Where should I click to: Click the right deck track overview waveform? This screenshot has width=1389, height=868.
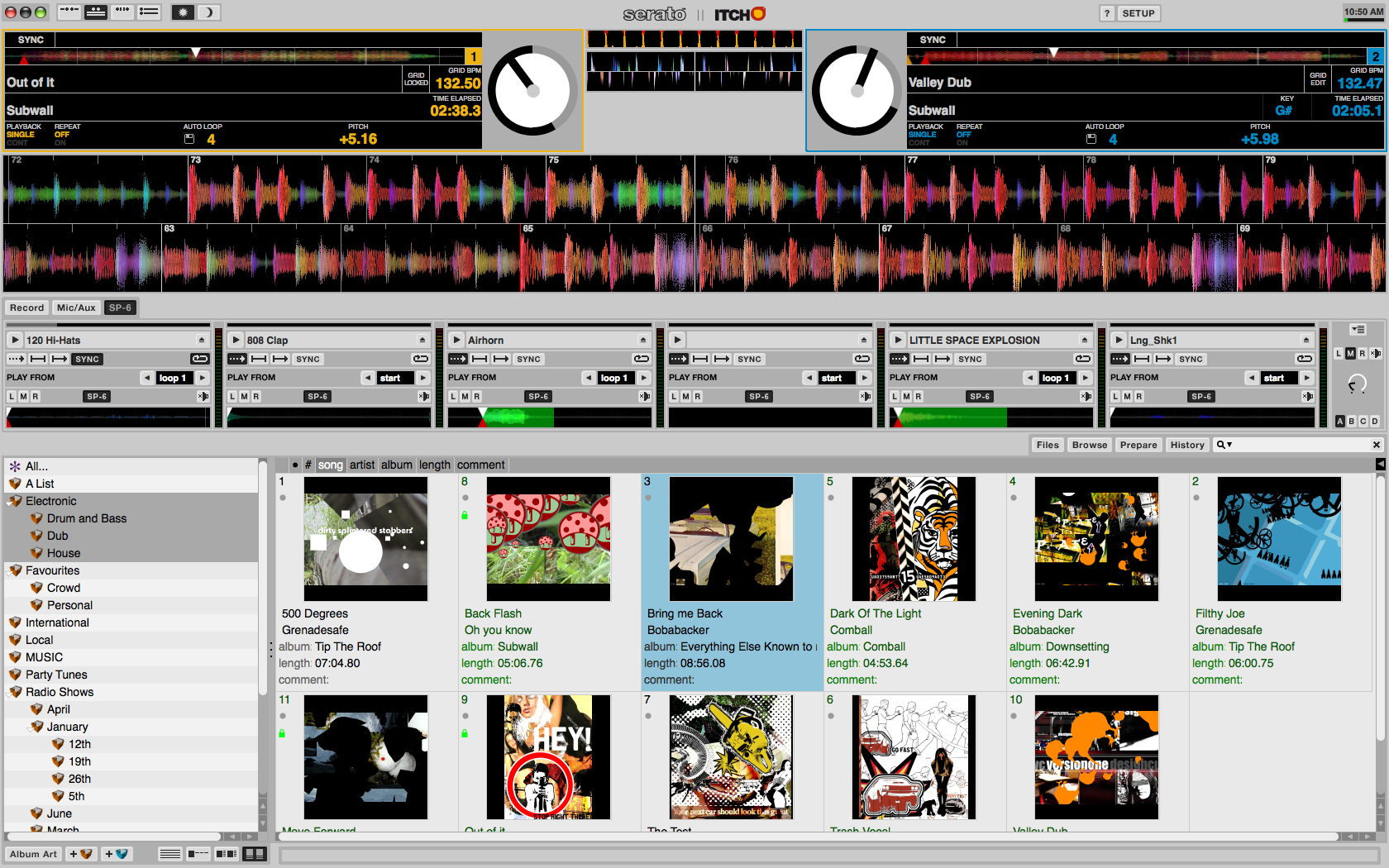click(x=1137, y=56)
